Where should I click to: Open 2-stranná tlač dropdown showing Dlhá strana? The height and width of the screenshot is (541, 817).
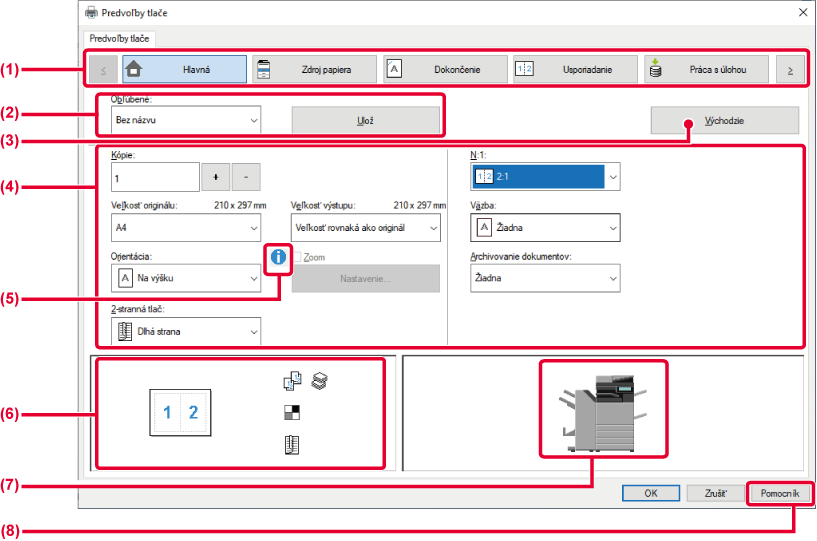tap(186, 331)
